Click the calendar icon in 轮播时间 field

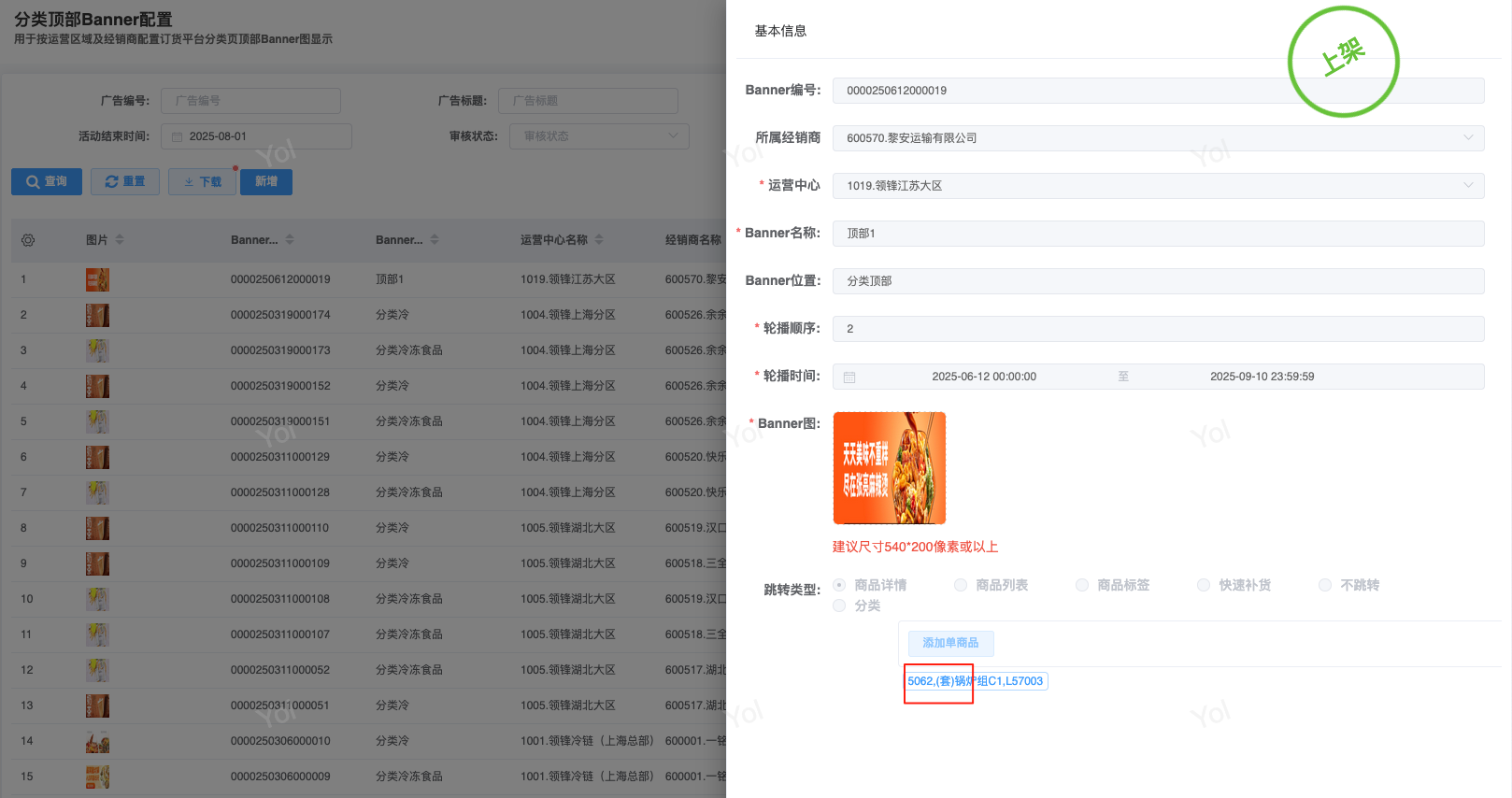pyautogui.click(x=849, y=377)
